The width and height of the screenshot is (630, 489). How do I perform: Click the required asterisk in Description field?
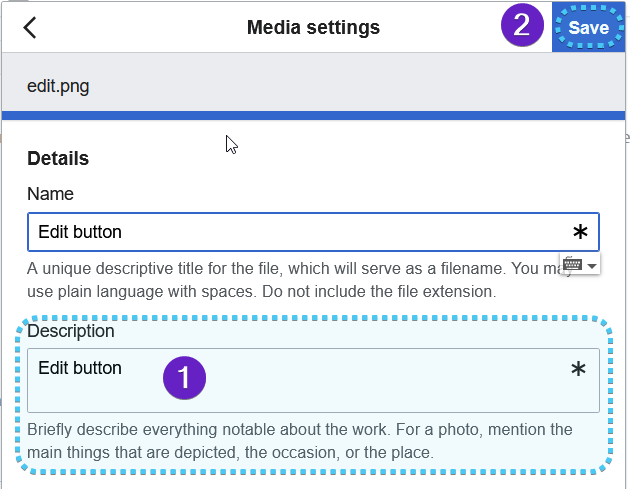tap(578, 369)
